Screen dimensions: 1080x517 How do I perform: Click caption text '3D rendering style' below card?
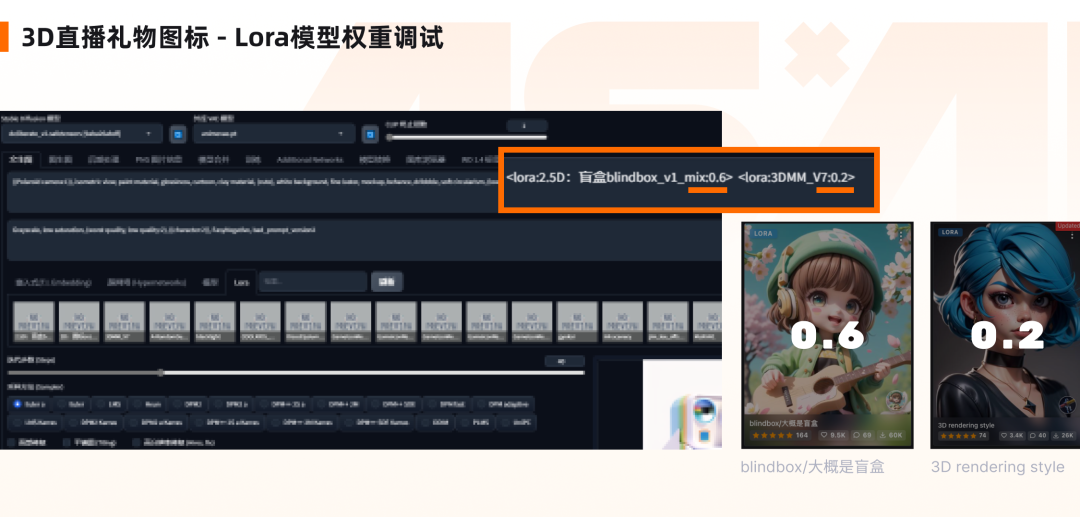[998, 467]
